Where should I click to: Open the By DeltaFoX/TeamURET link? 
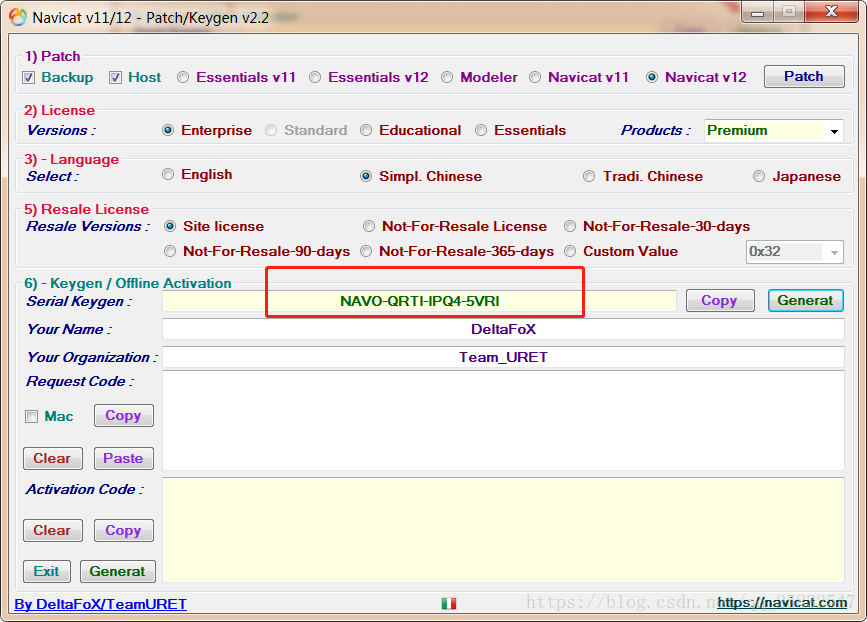point(101,604)
